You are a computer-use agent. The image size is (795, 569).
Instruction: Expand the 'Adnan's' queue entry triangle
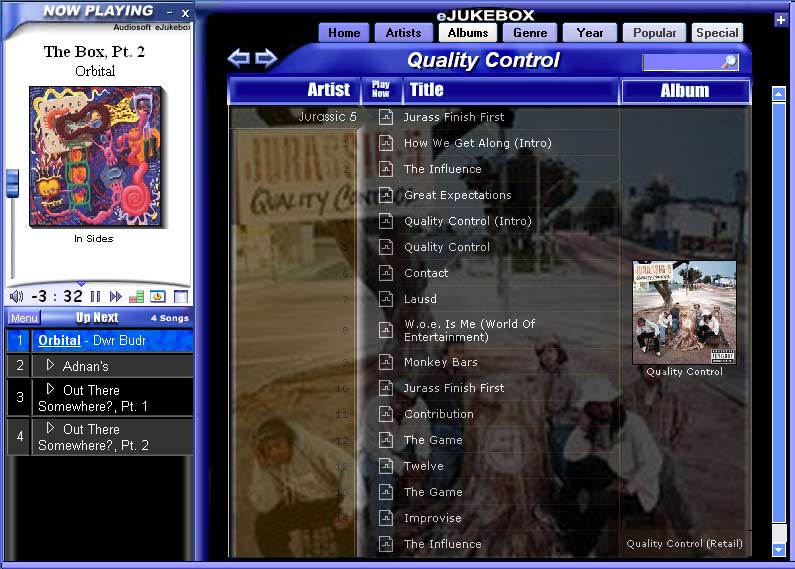point(50,365)
